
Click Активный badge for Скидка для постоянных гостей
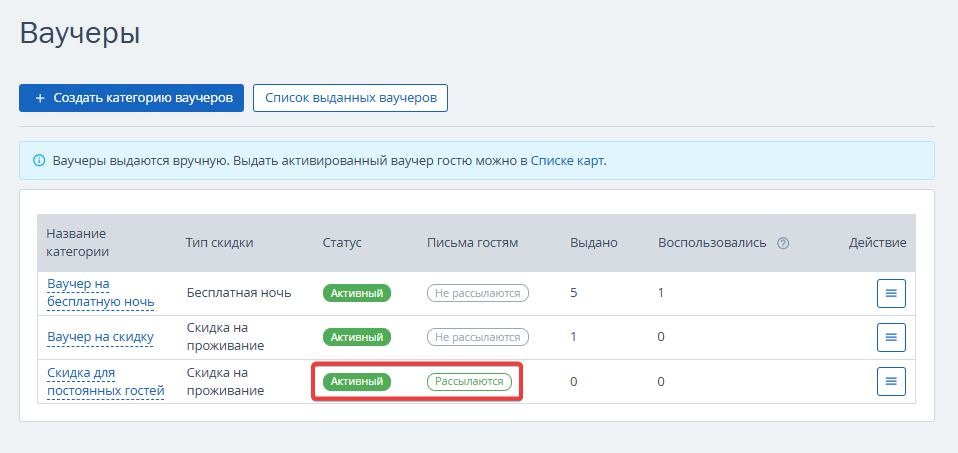point(357,381)
